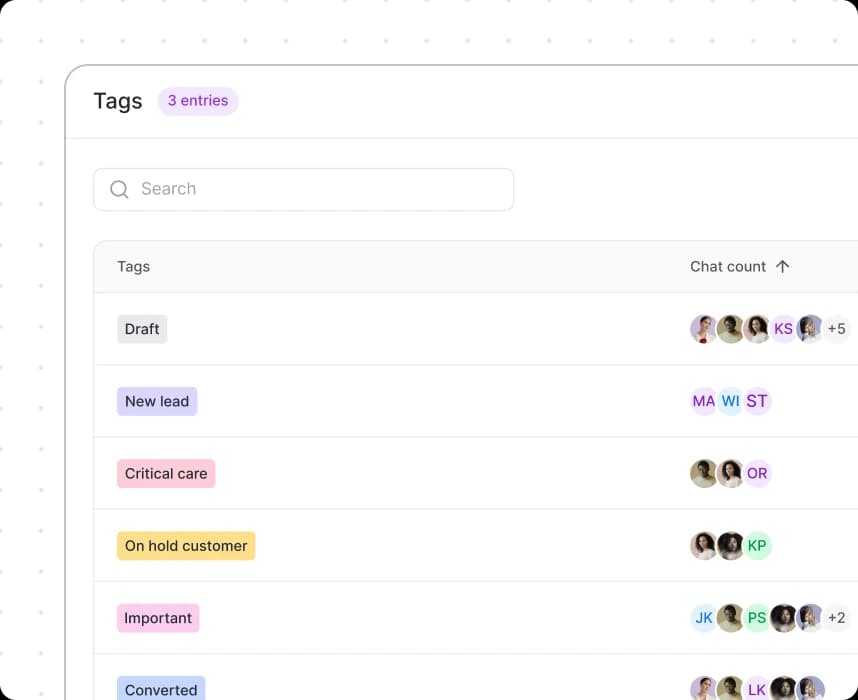Click the +5 overflow in Draft row
Image resolution: width=858 pixels, height=700 pixels.
pos(836,329)
